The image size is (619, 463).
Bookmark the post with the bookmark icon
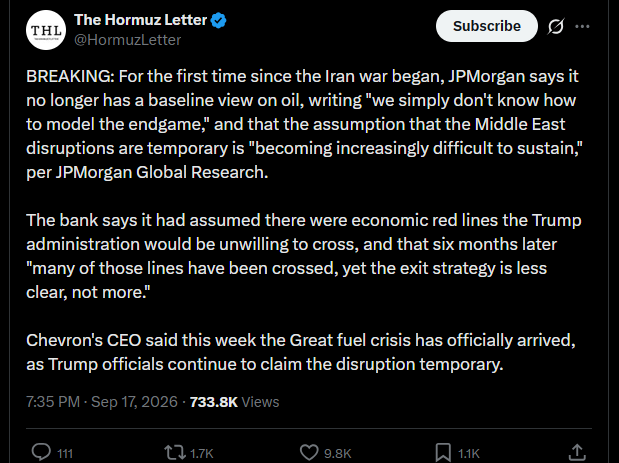pos(443,452)
